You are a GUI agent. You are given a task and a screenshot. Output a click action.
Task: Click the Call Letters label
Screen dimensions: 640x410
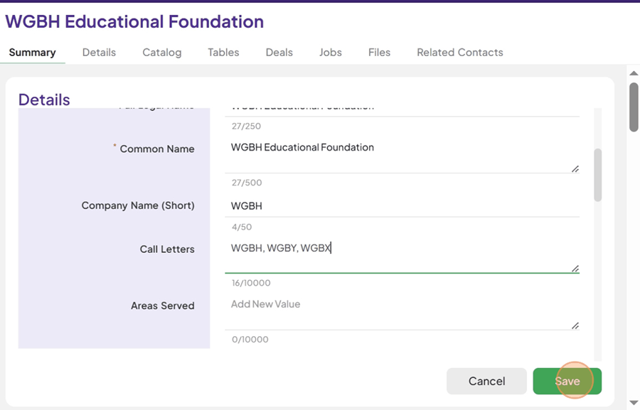(x=167, y=249)
